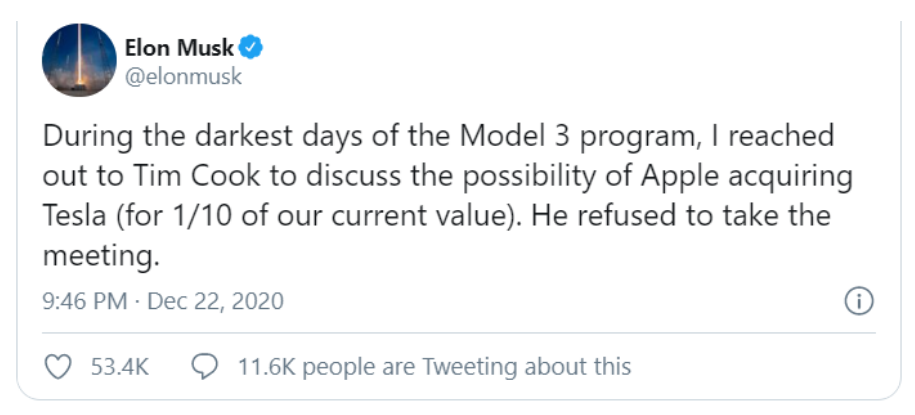915x415 pixels.
Task: Like the tweet with the heart icon
Action: point(58,367)
